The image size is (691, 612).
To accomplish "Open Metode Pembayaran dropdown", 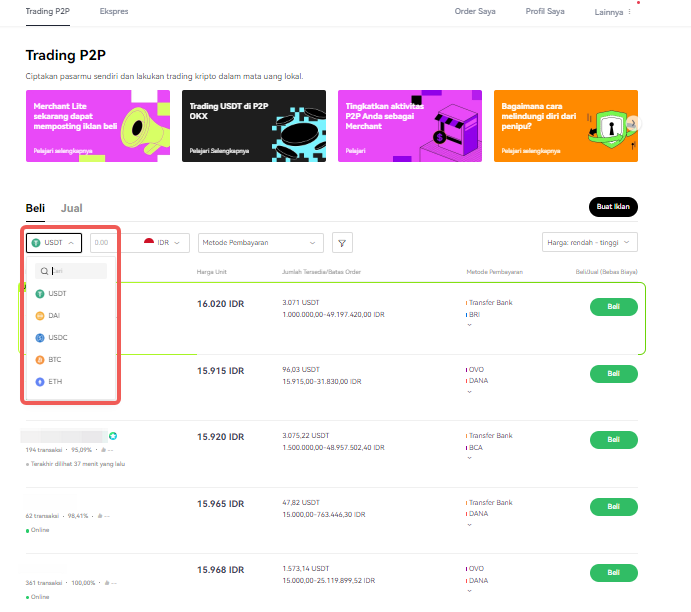I will [x=261, y=243].
